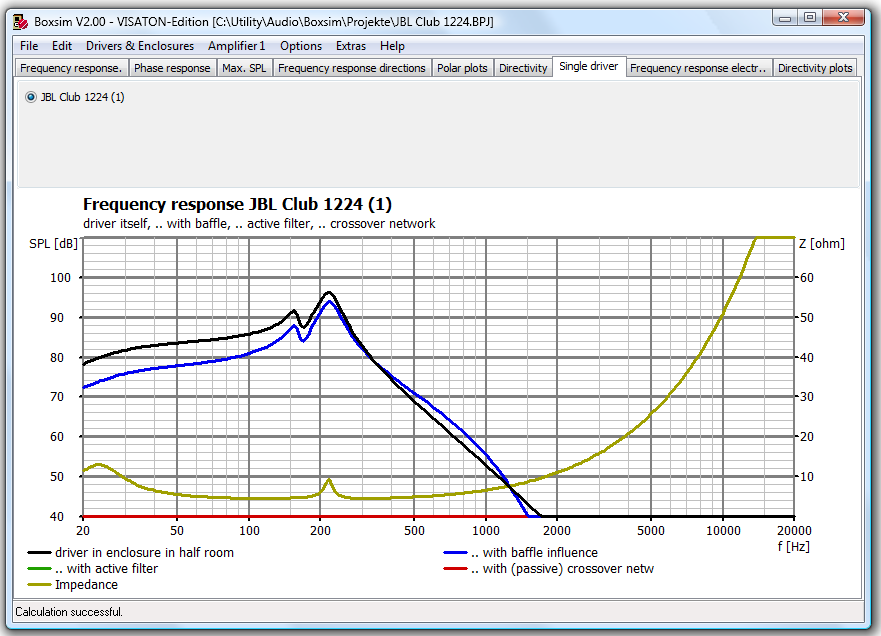Maximize the Boxsim window

[810, 18]
